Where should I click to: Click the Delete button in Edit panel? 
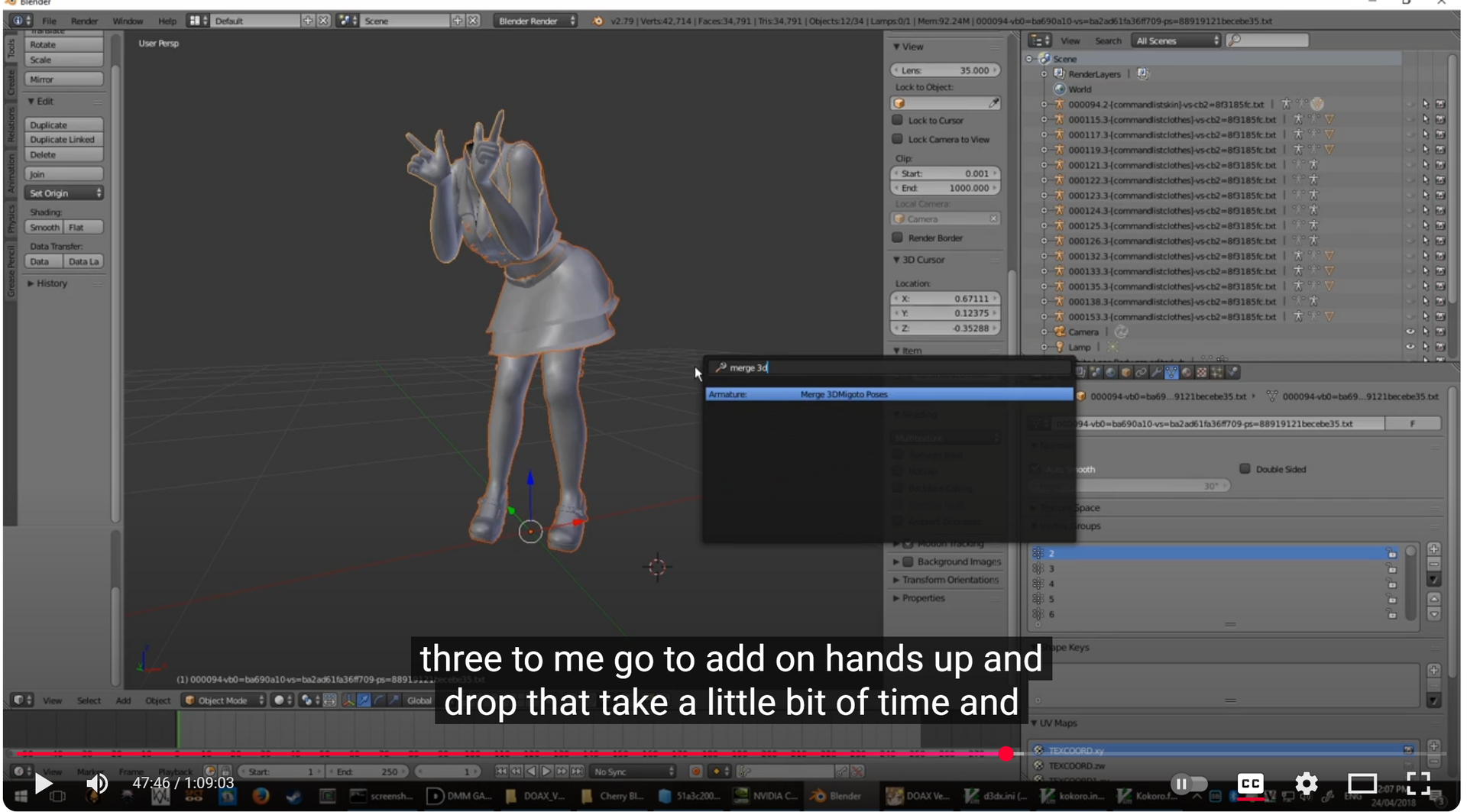[63, 155]
